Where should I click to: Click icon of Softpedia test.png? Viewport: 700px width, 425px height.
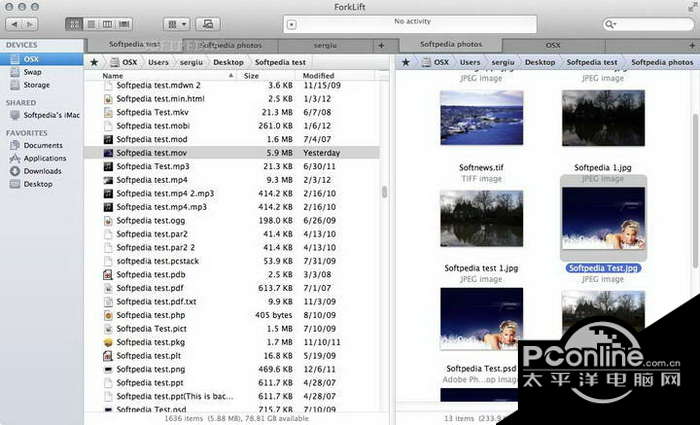coord(108,369)
